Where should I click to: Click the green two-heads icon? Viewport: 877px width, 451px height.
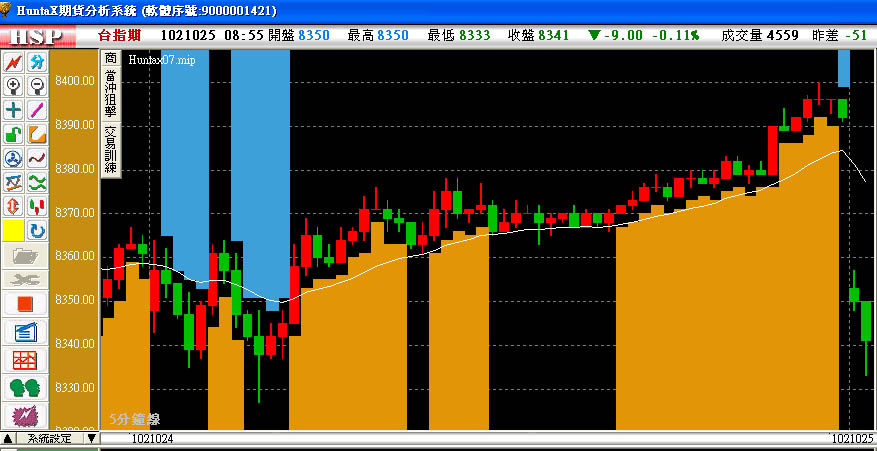coord(26,387)
